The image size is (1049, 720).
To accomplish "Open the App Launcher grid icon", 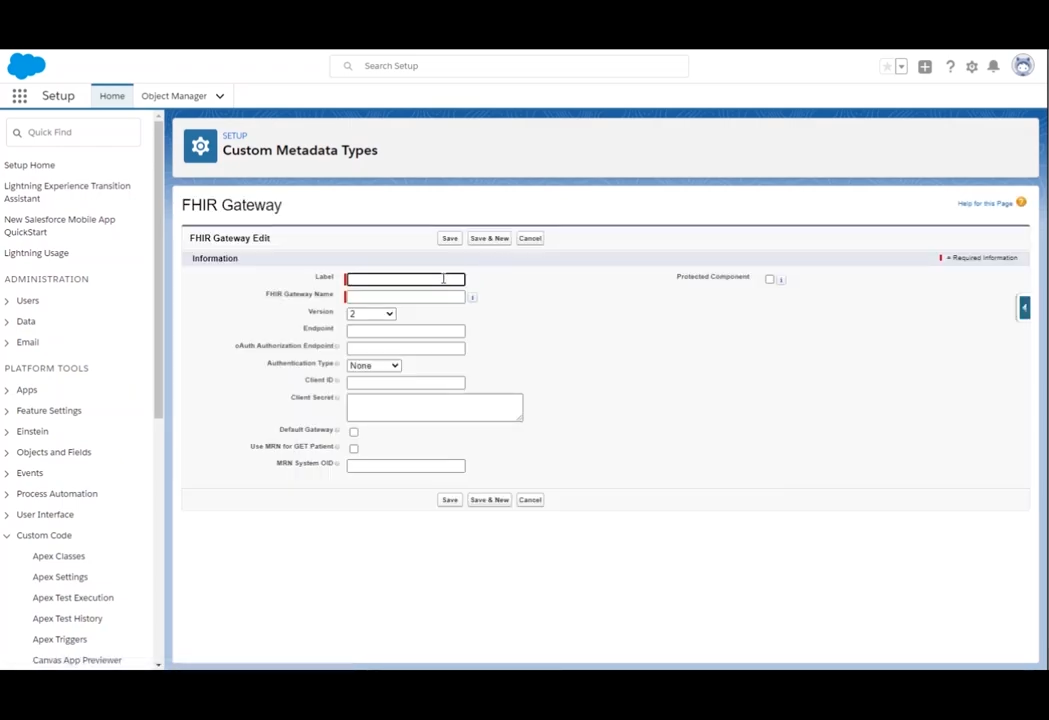I will [19, 95].
